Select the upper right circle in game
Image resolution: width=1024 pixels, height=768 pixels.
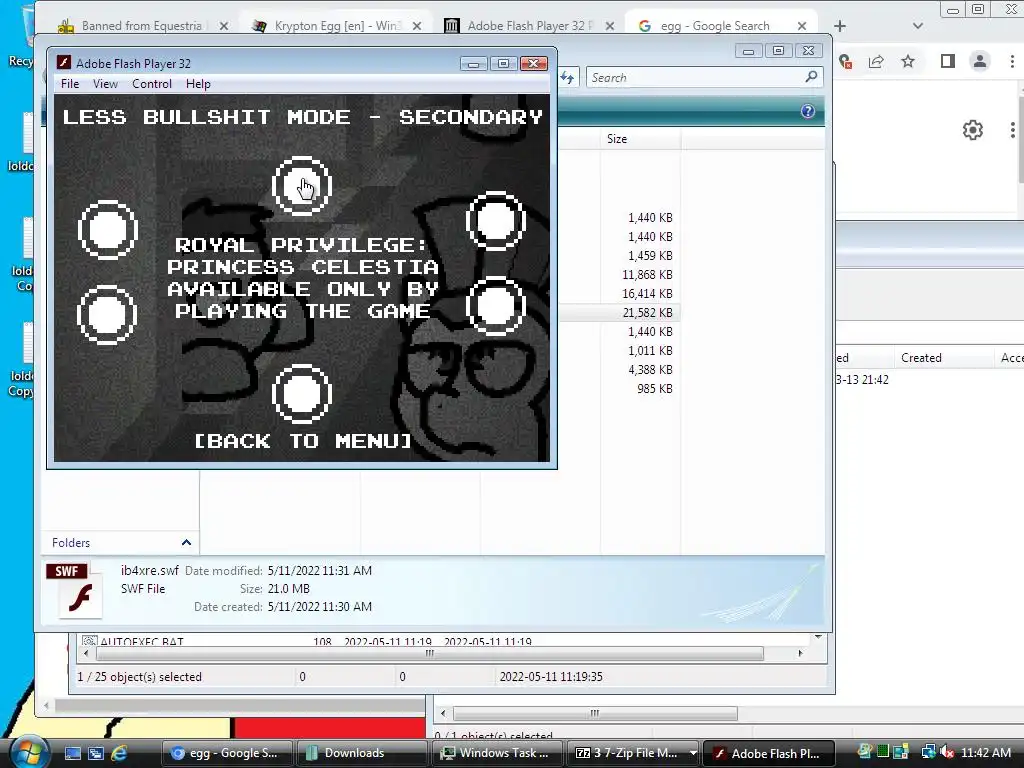[x=496, y=221]
